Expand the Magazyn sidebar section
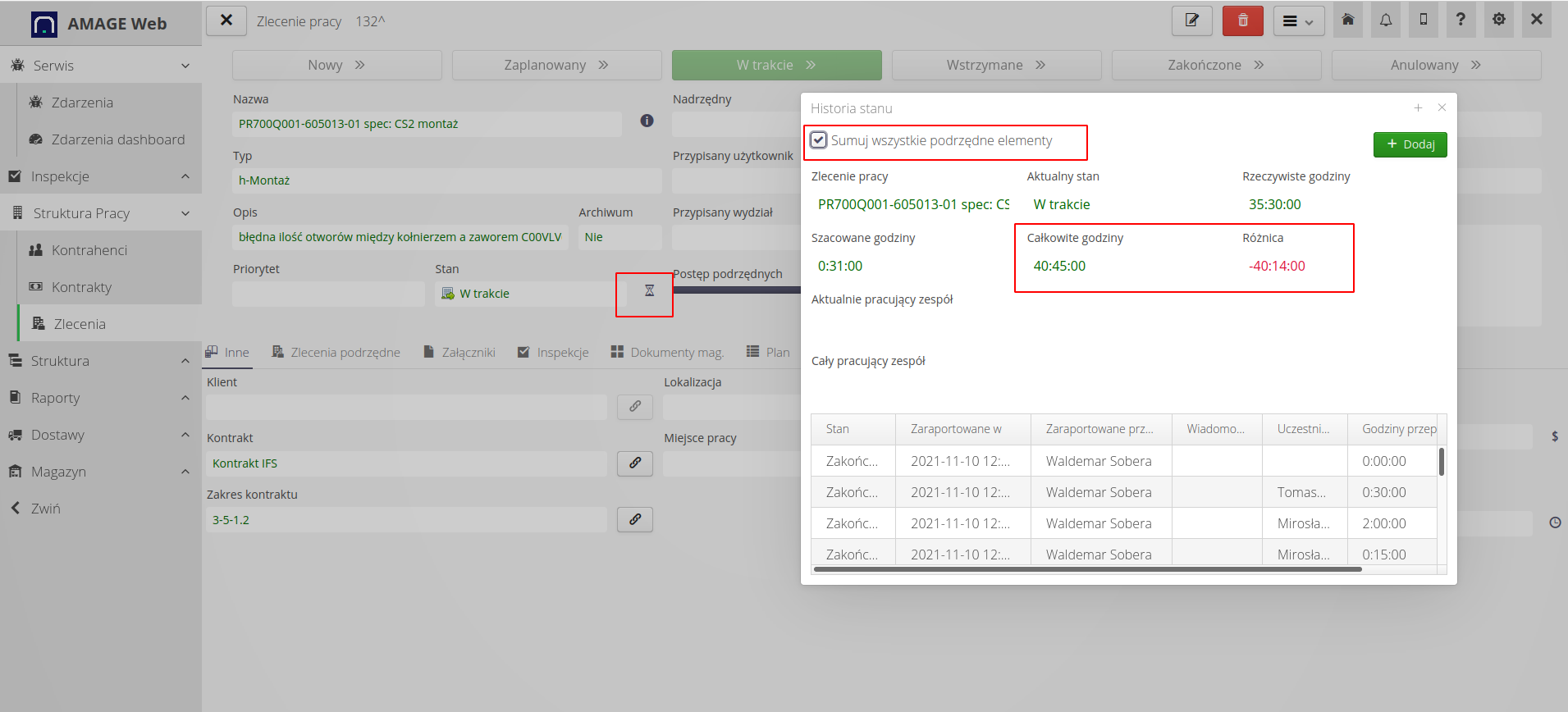The width and height of the screenshot is (1568, 712). (100, 472)
